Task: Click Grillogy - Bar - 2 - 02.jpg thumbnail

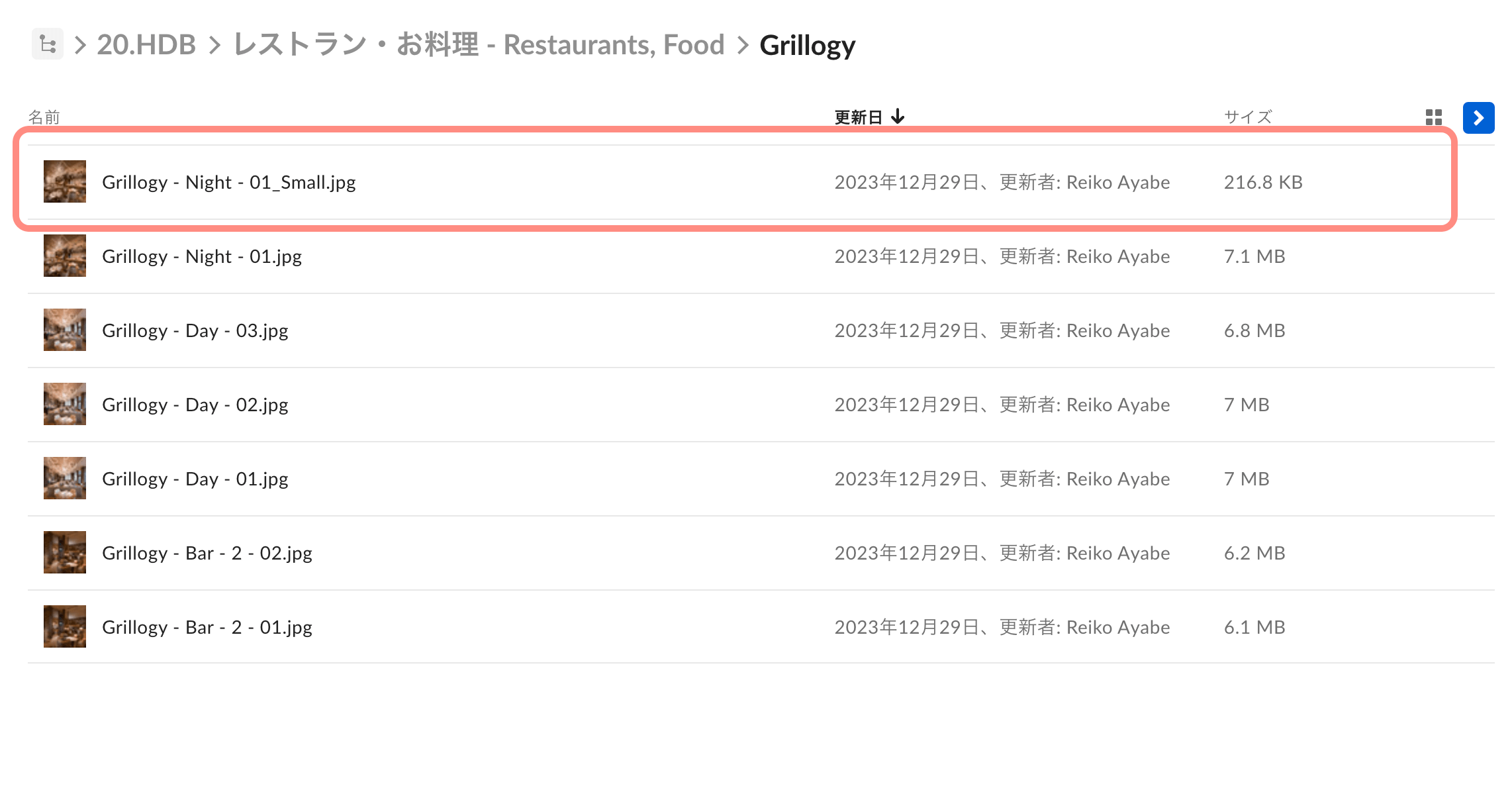Action: click(x=65, y=552)
